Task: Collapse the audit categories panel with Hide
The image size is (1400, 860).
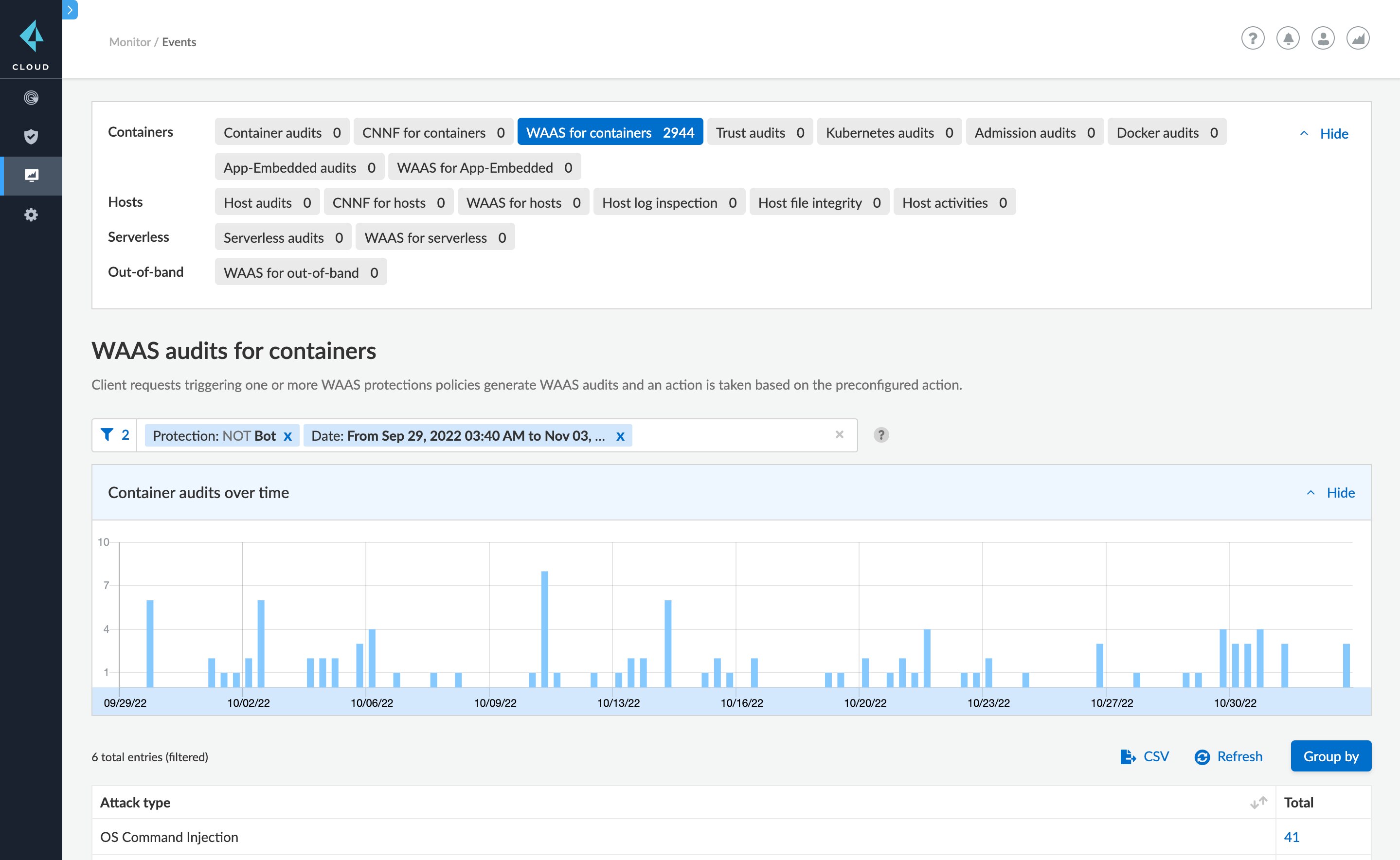Action: tap(1325, 134)
